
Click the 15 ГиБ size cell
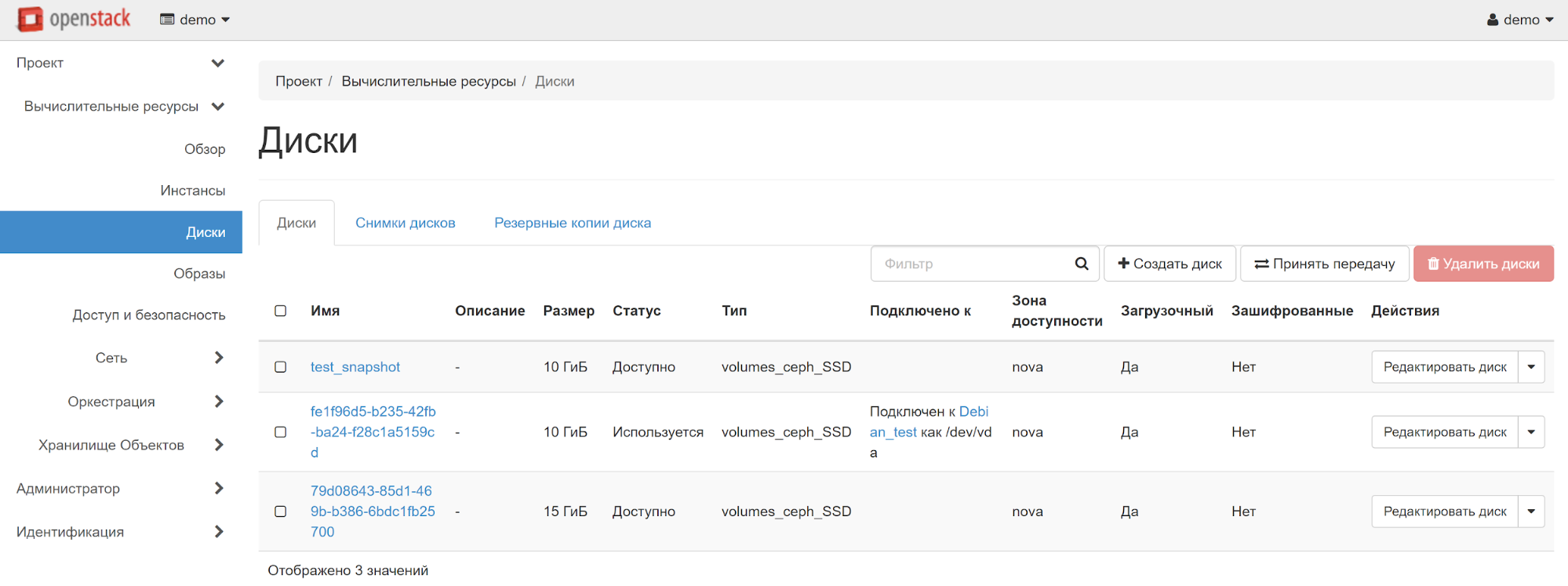566,511
